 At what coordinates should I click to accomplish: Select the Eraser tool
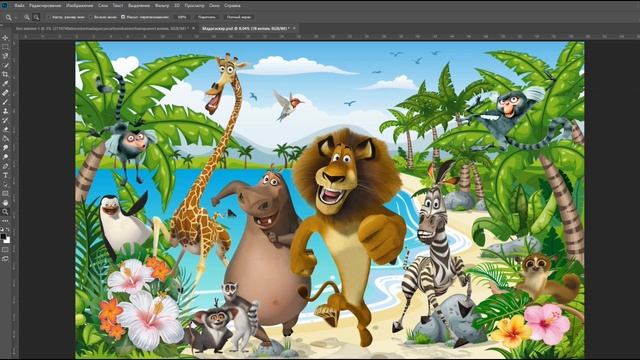coord(5,129)
